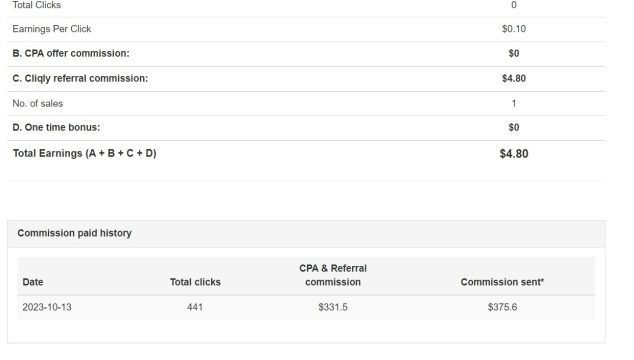Select the Earnings Per Click label
The image size is (634, 360).
pos(52,29)
